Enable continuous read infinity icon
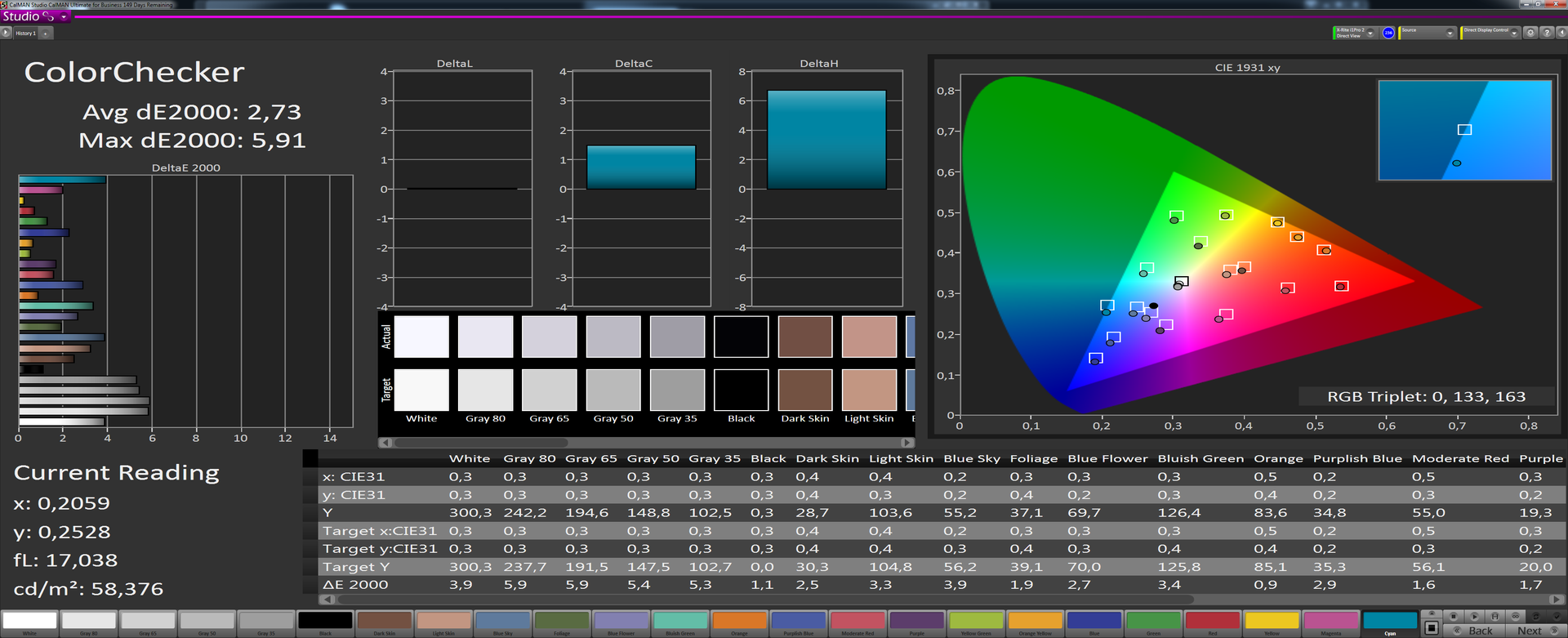This screenshot has width=1568, height=638. click(1515, 616)
